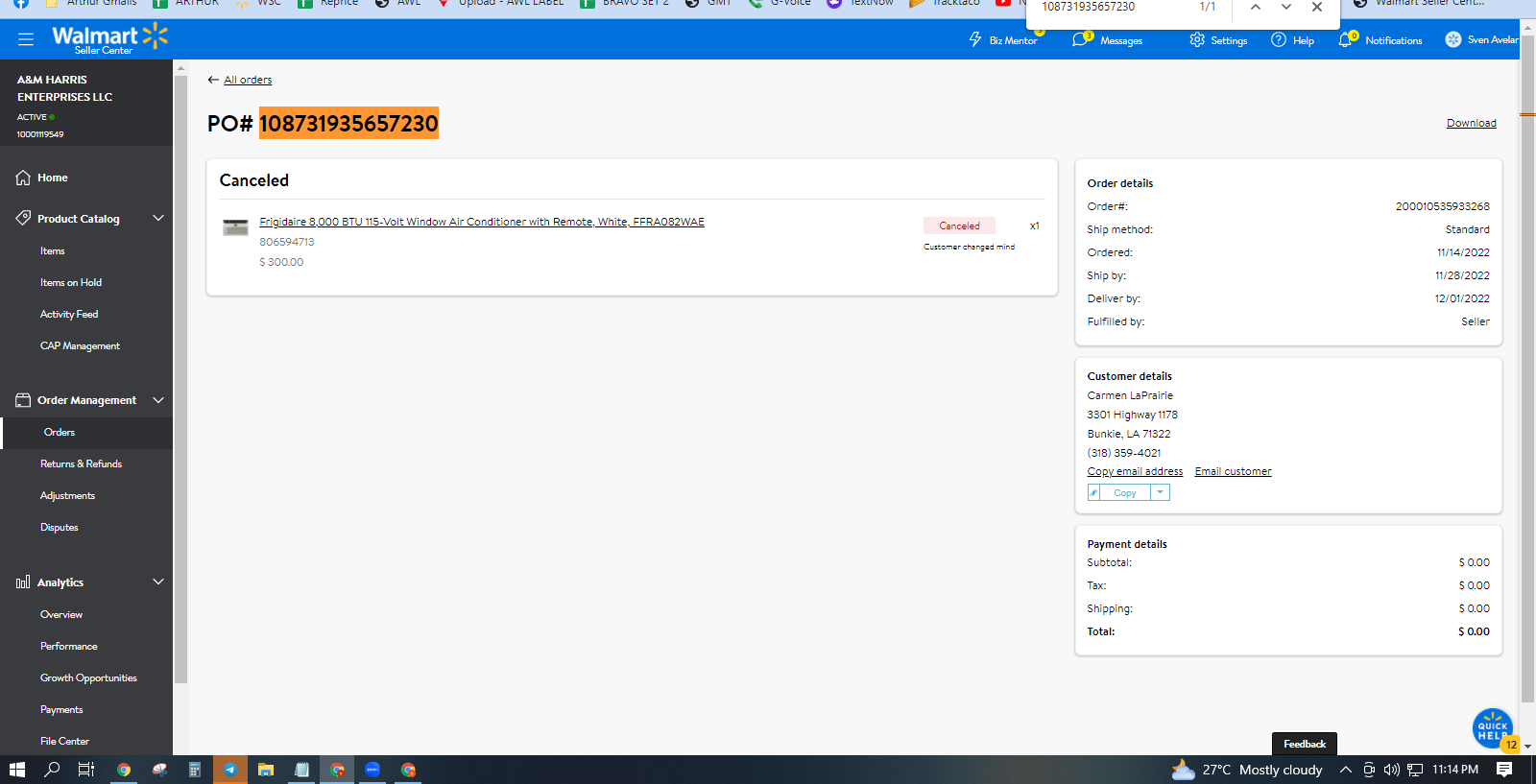Select Orders in sidebar
This screenshot has width=1536, height=784.
(60, 433)
